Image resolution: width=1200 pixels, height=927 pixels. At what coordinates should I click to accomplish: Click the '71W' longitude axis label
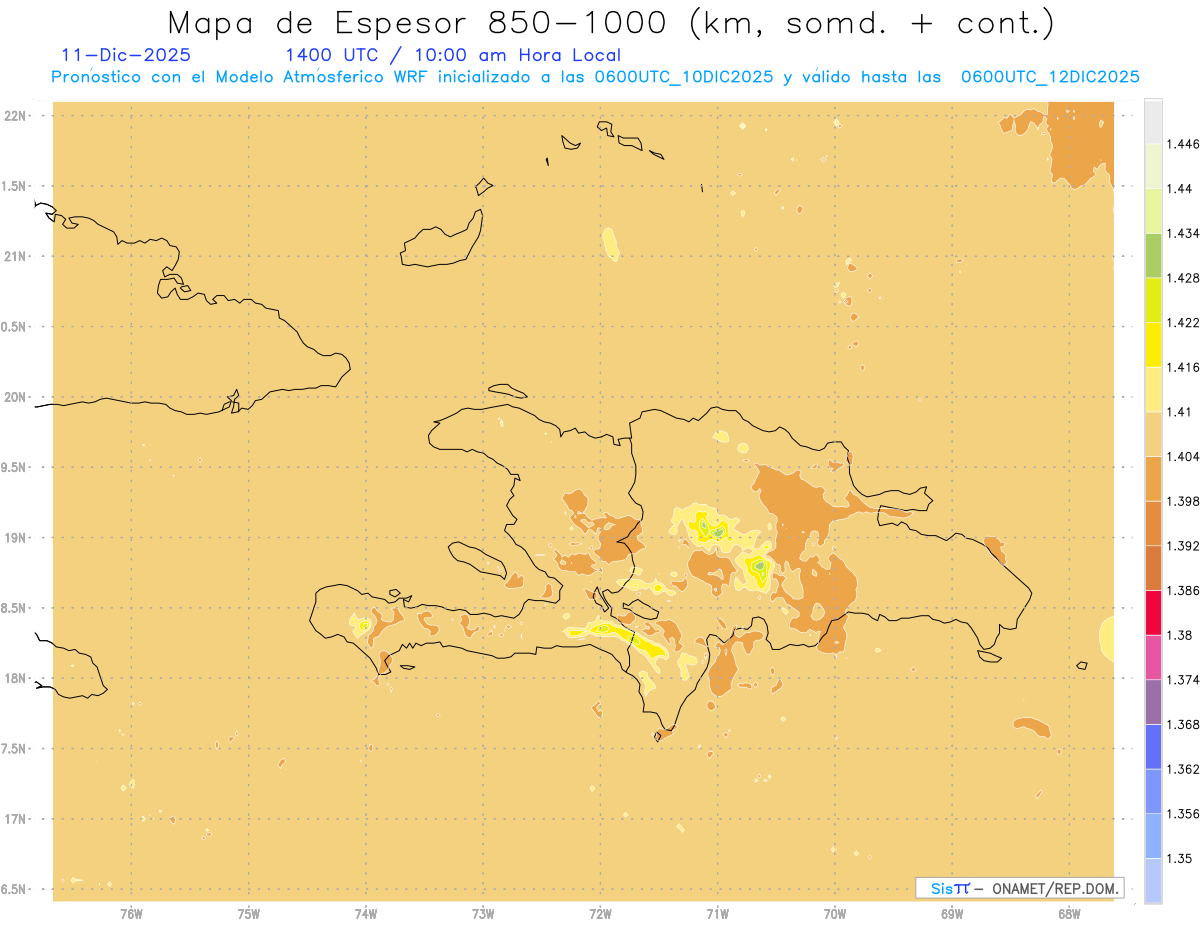717,914
